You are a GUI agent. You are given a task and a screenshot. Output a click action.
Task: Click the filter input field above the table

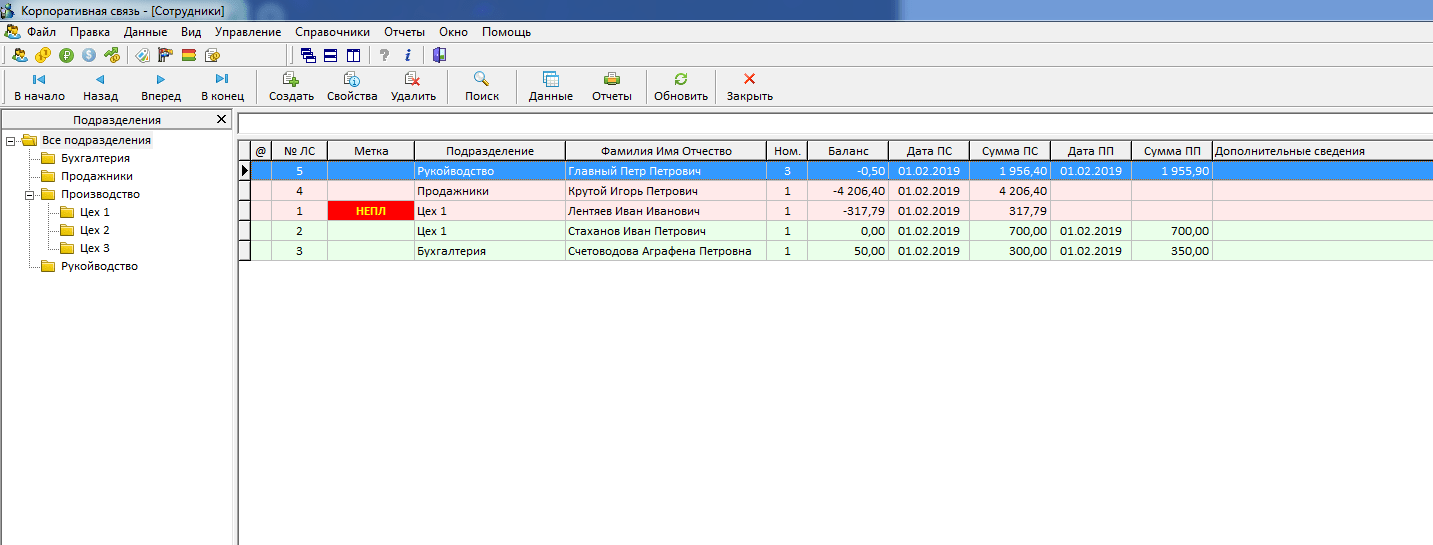[834, 123]
